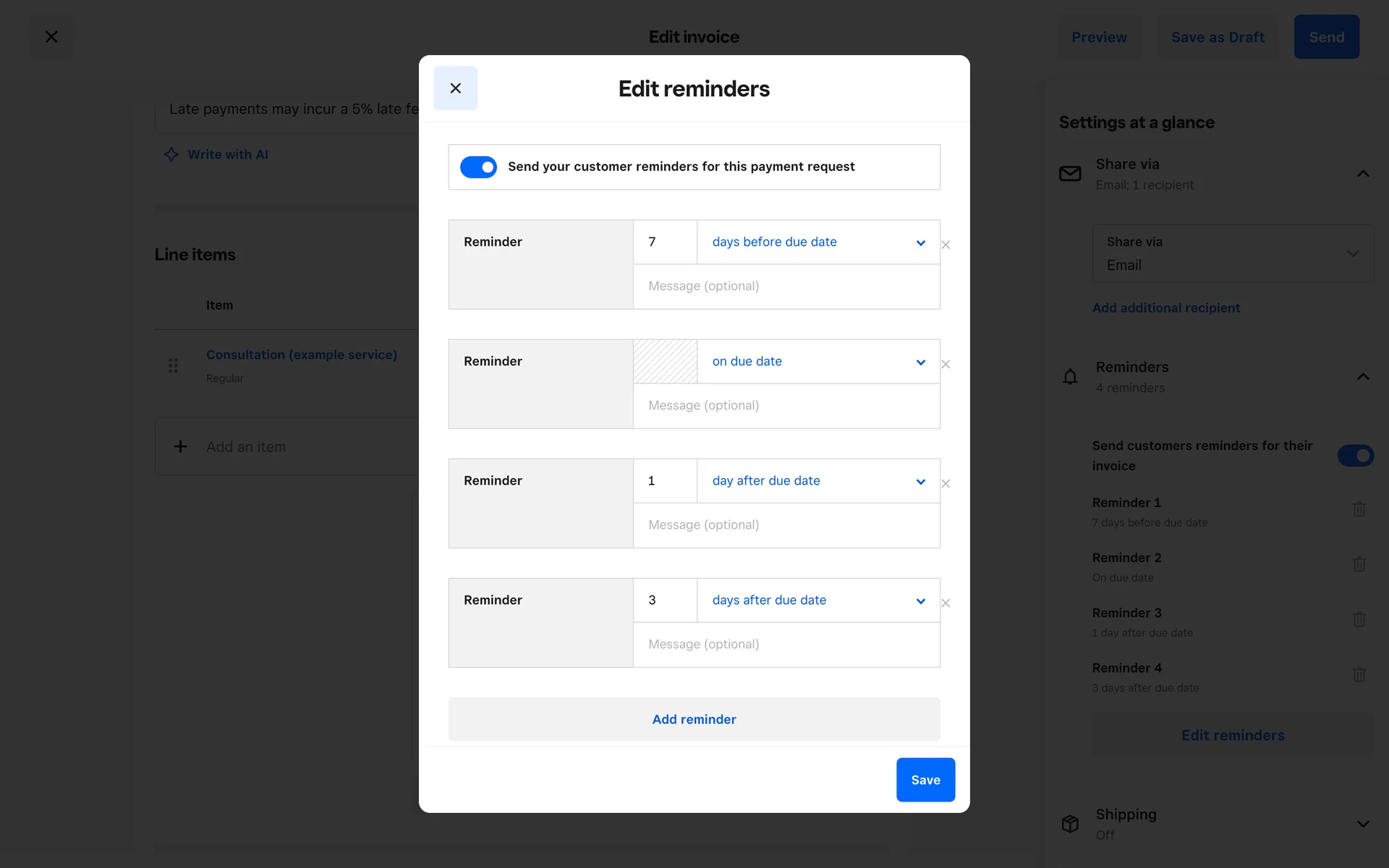1389x868 pixels.
Task: Click trash icon for Reminder 1
Action: coord(1359,509)
